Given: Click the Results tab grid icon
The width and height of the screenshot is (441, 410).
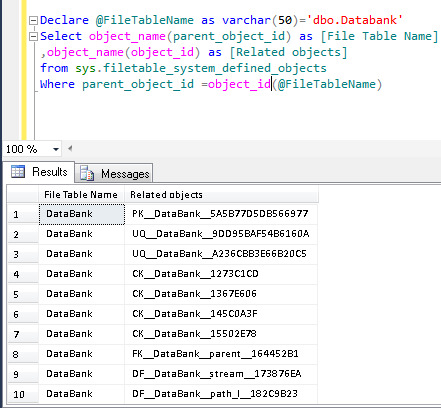Looking at the screenshot, I should point(18,172).
